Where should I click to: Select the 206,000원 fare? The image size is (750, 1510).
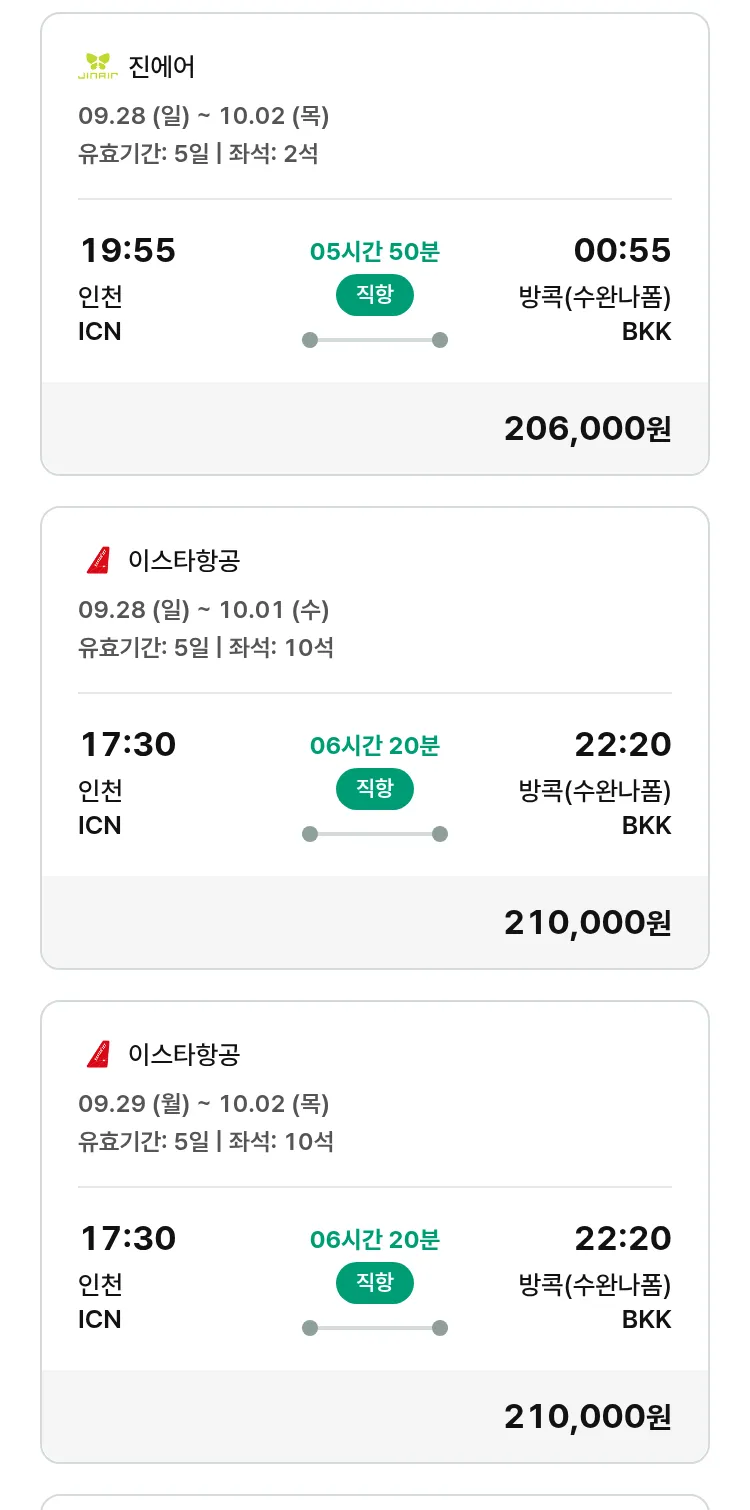click(x=587, y=428)
